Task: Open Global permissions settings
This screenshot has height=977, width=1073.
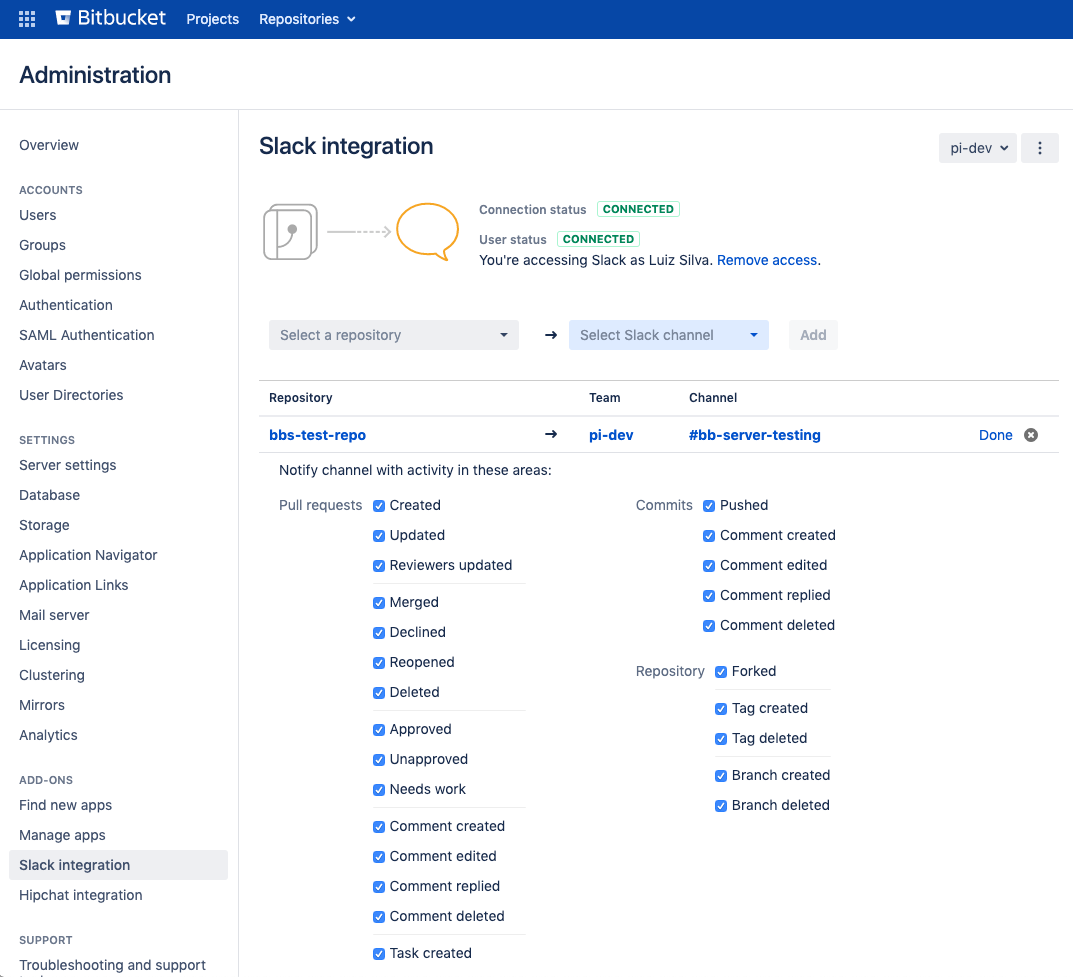Action: pyautogui.click(x=80, y=275)
